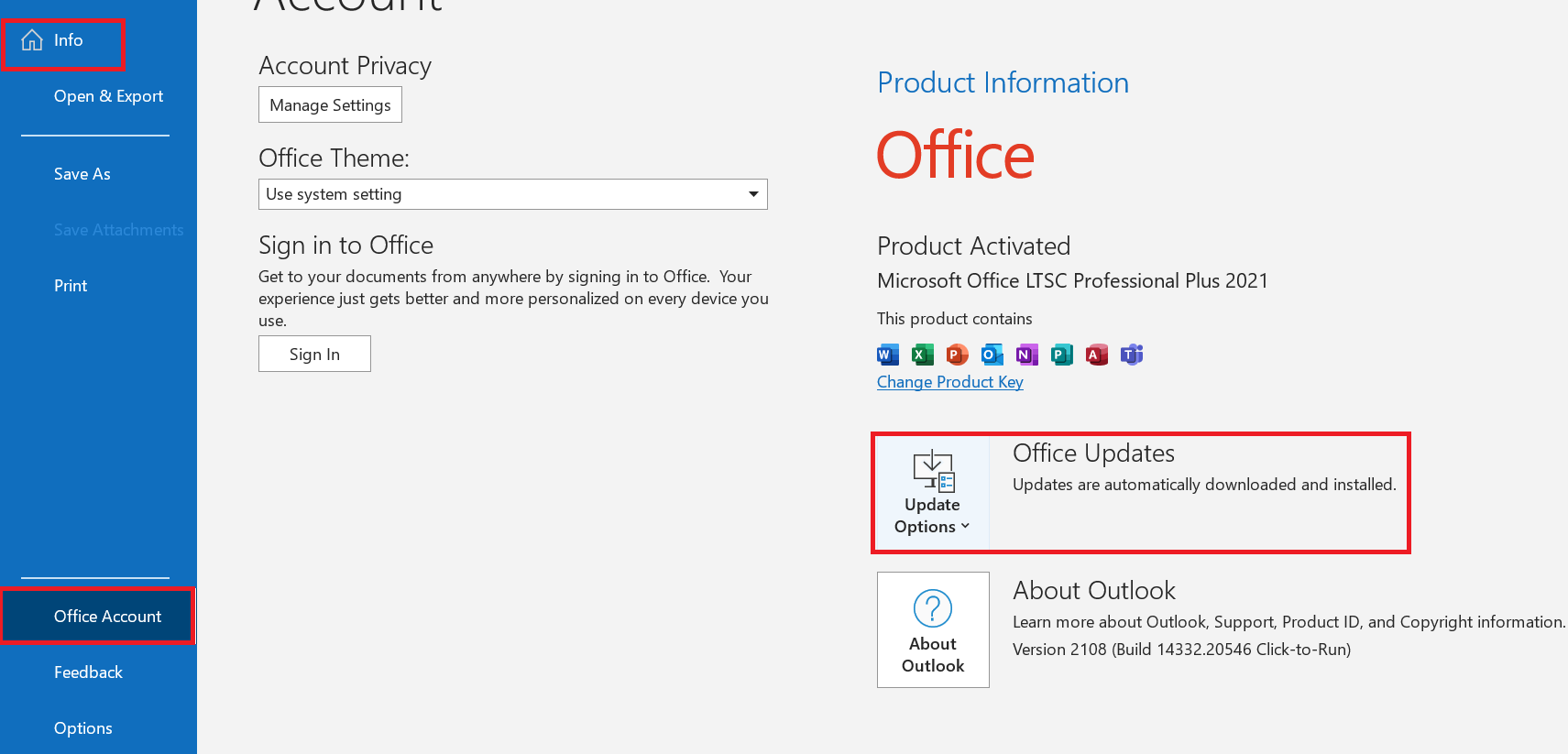Click the Office Theme dropdown arrow
1568x754 pixels.
[753, 194]
